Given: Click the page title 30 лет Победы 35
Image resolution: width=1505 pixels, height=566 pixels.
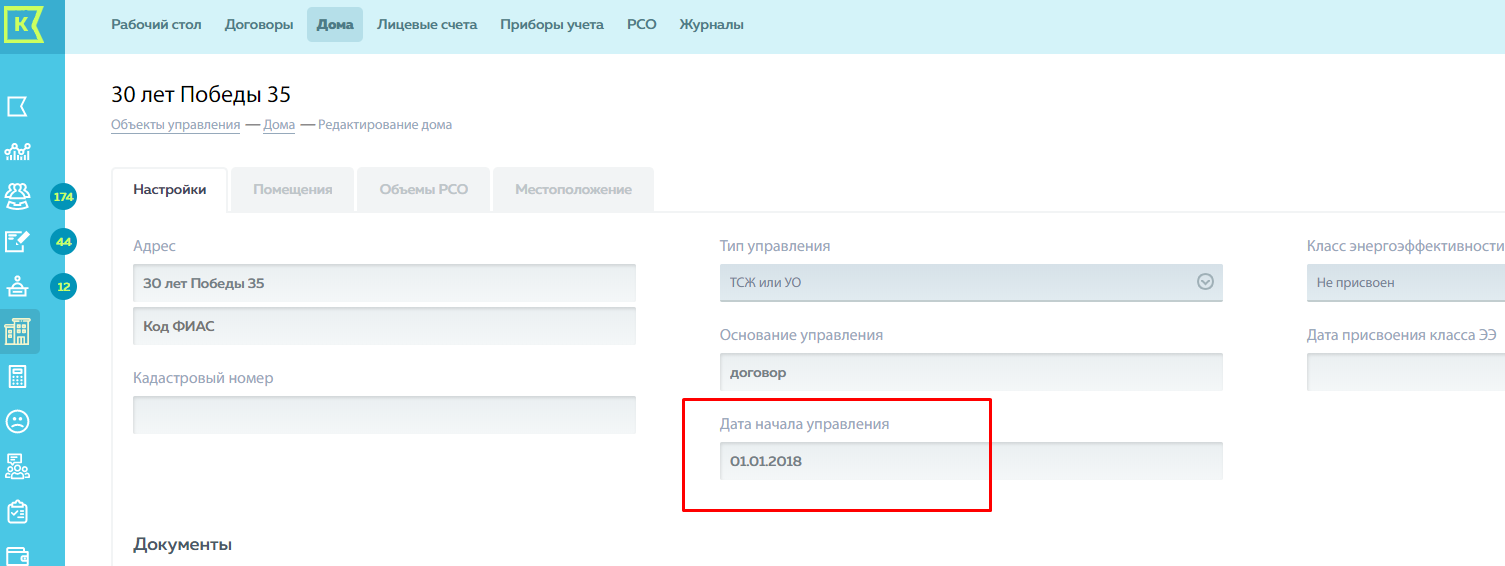Looking at the screenshot, I should (201, 95).
